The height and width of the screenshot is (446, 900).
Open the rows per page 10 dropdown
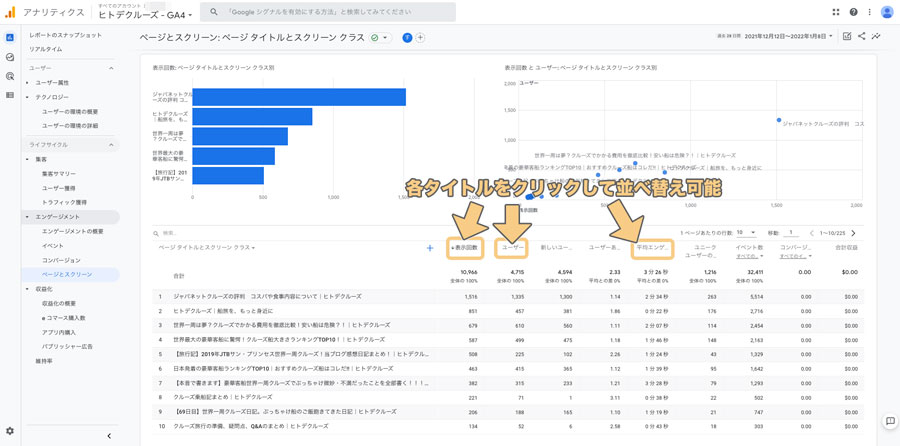pos(746,233)
